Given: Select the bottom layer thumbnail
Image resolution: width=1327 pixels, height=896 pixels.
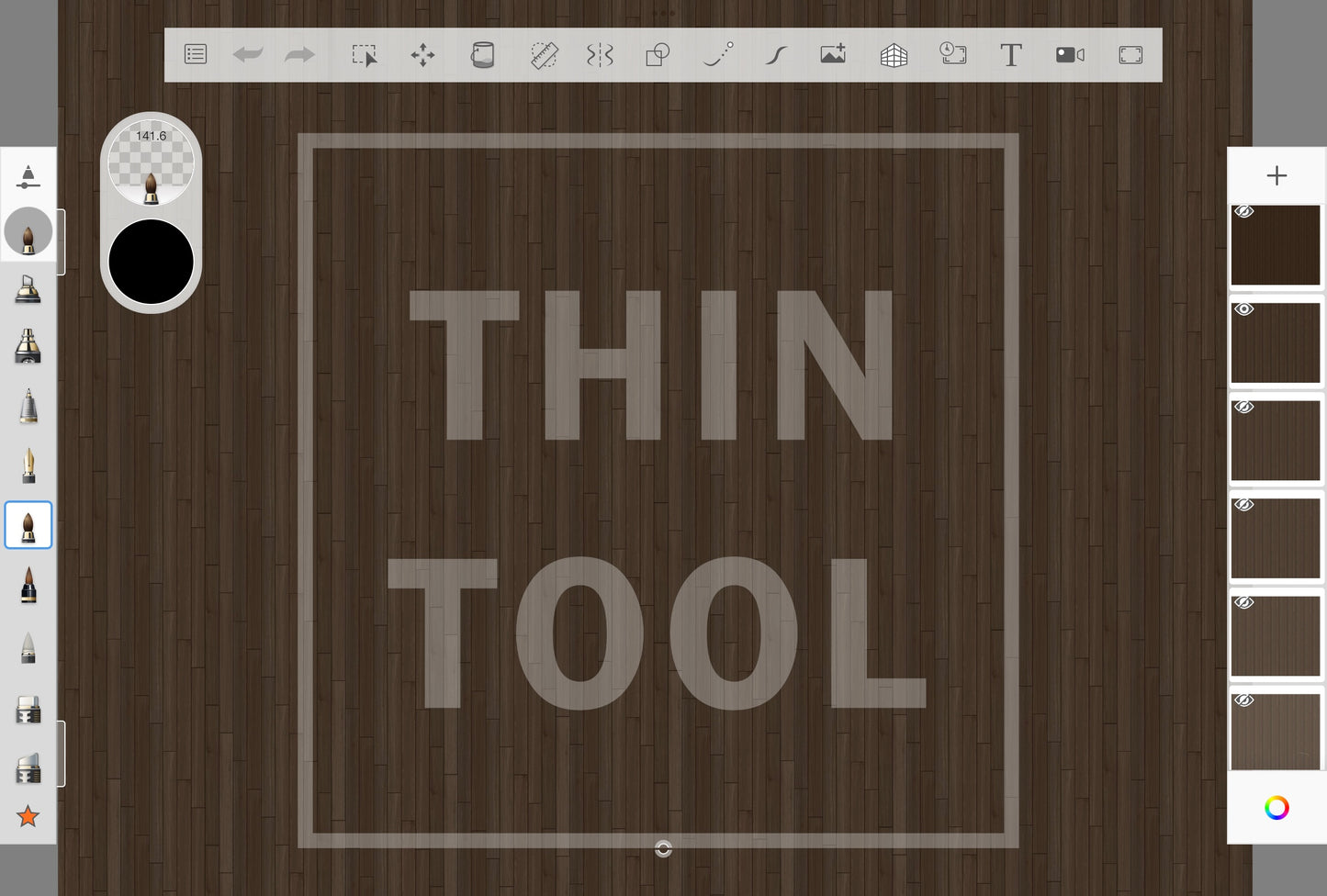Looking at the screenshot, I should pyautogui.click(x=1276, y=732).
